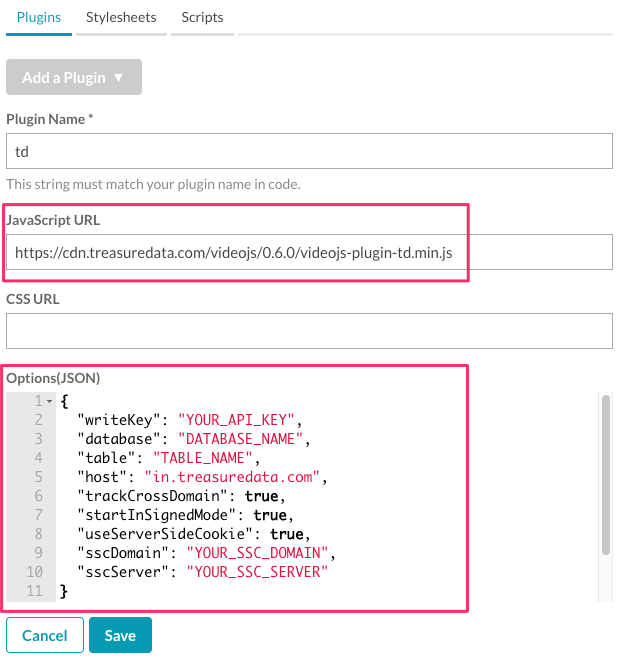The width and height of the screenshot is (628, 662).
Task: Click the Plugin Name field containing td
Action: tap(308, 152)
